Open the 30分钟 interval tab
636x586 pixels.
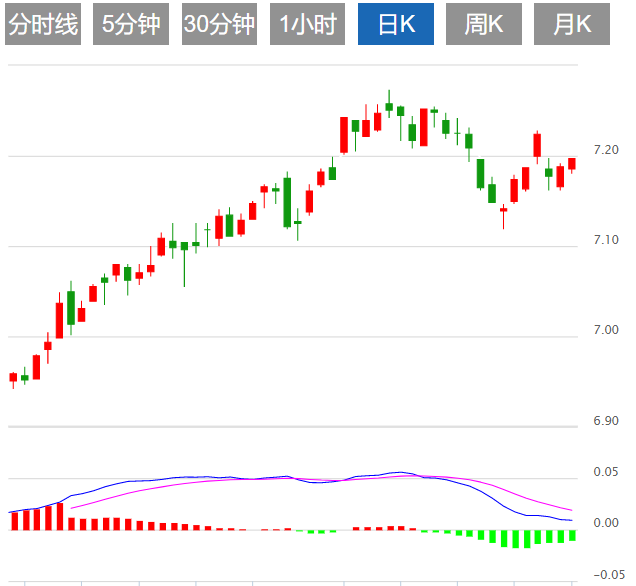pyautogui.click(x=219, y=25)
